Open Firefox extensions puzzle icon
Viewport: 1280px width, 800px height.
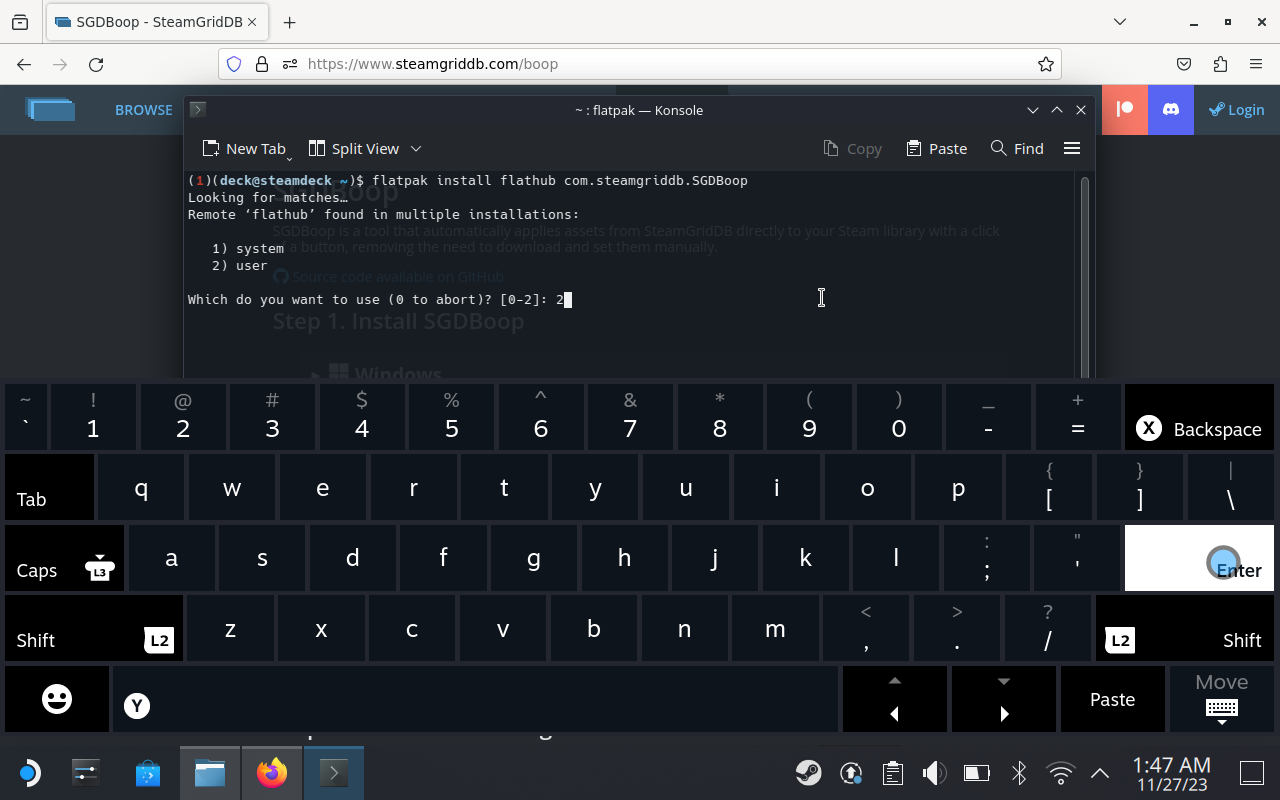pyautogui.click(x=1220, y=64)
